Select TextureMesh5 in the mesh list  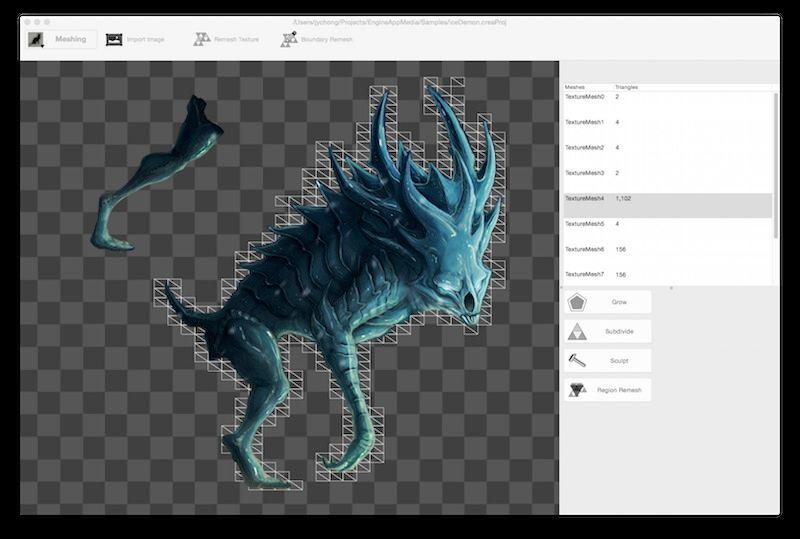click(667, 231)
